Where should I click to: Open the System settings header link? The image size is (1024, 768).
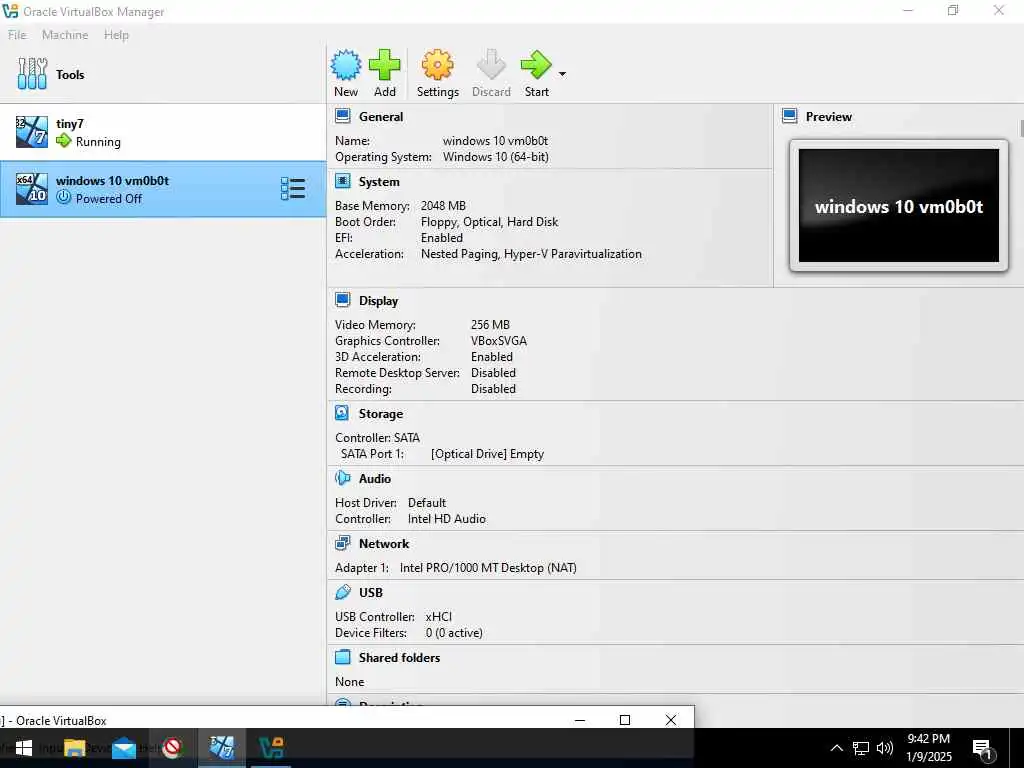point(379,182)
